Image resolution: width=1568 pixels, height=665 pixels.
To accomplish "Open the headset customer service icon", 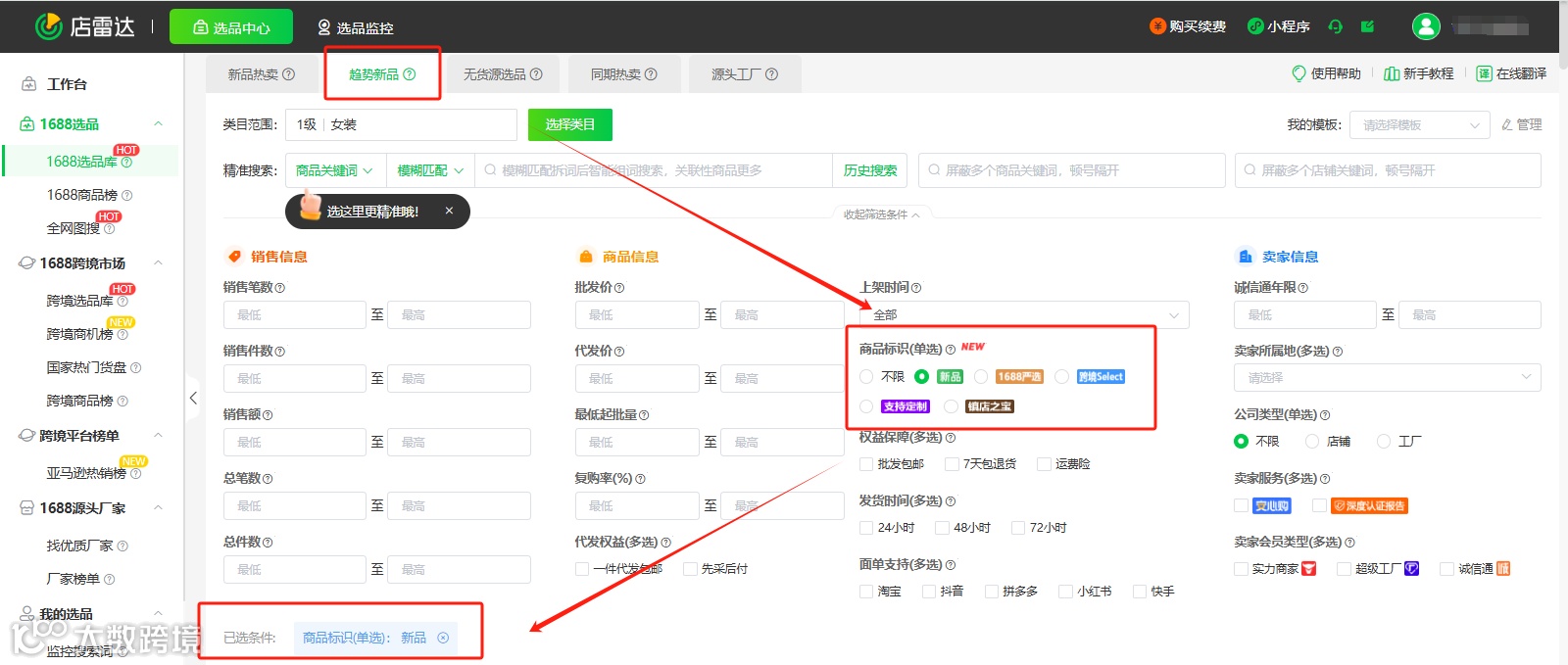I will [1335, 26].
